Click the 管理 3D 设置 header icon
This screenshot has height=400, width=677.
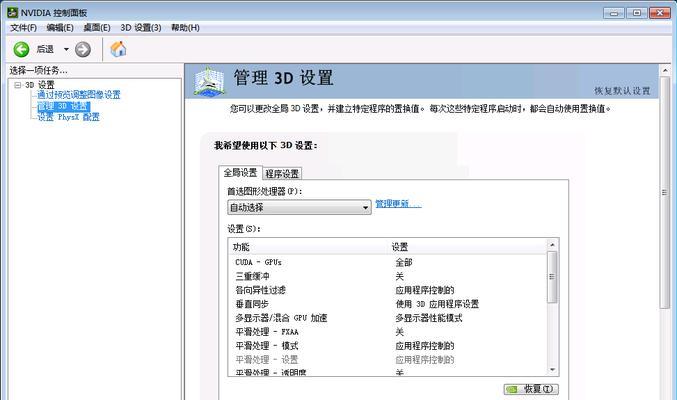coord(209,81)
